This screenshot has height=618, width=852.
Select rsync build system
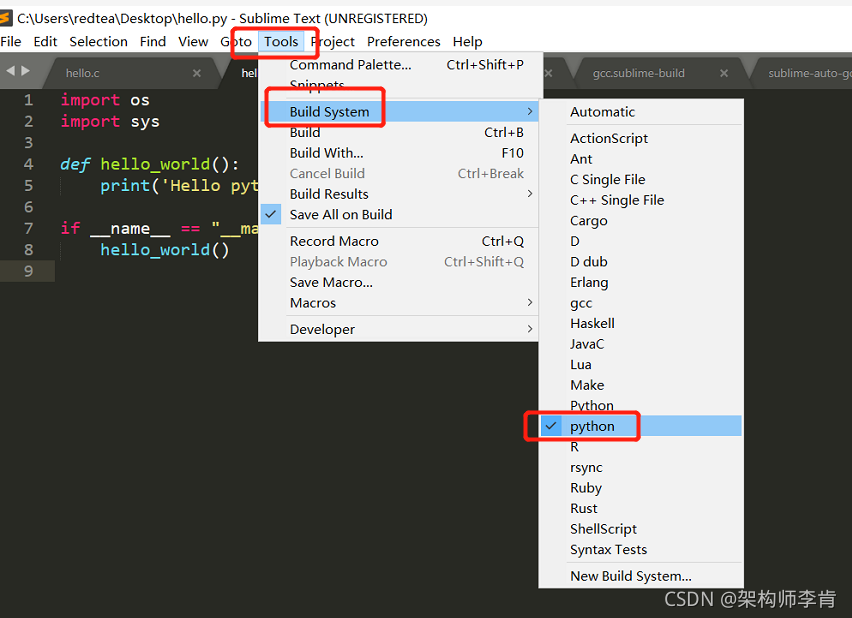(641, 467)
